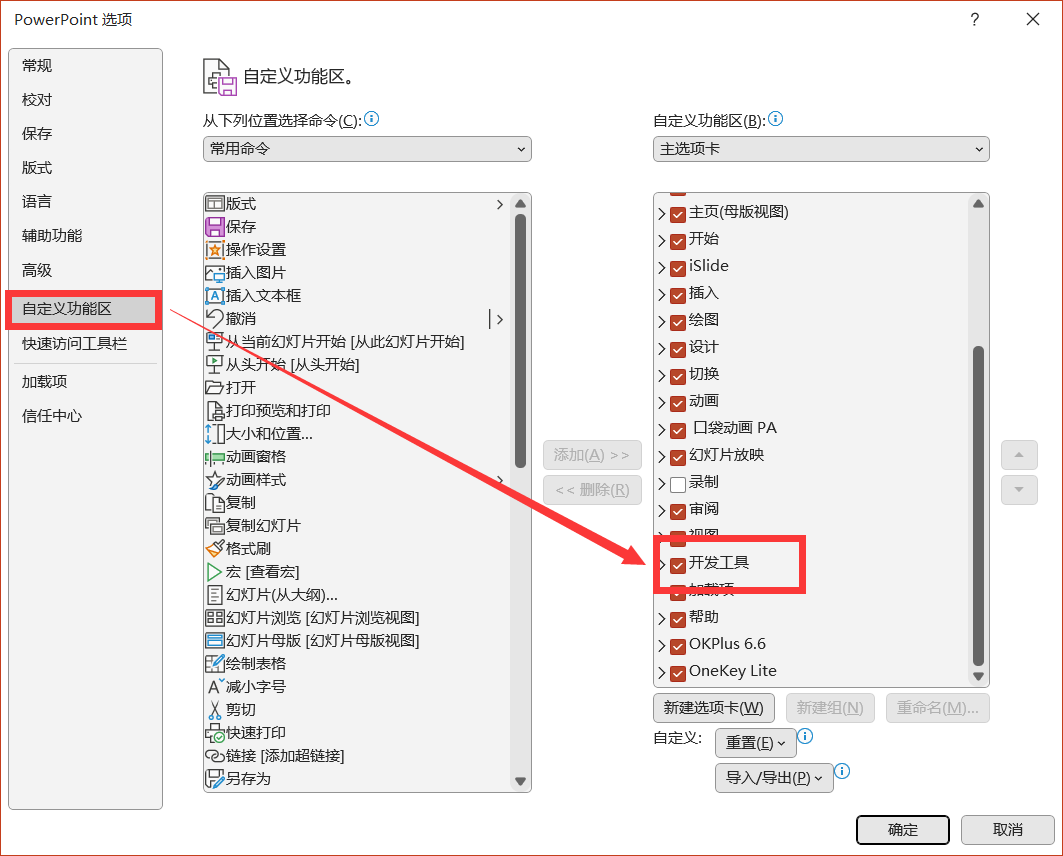The image size is (1063, 856).
Task: Open the 快速访问工具栏 settings page
Action: pyautogui.click(x=75, y=344)
